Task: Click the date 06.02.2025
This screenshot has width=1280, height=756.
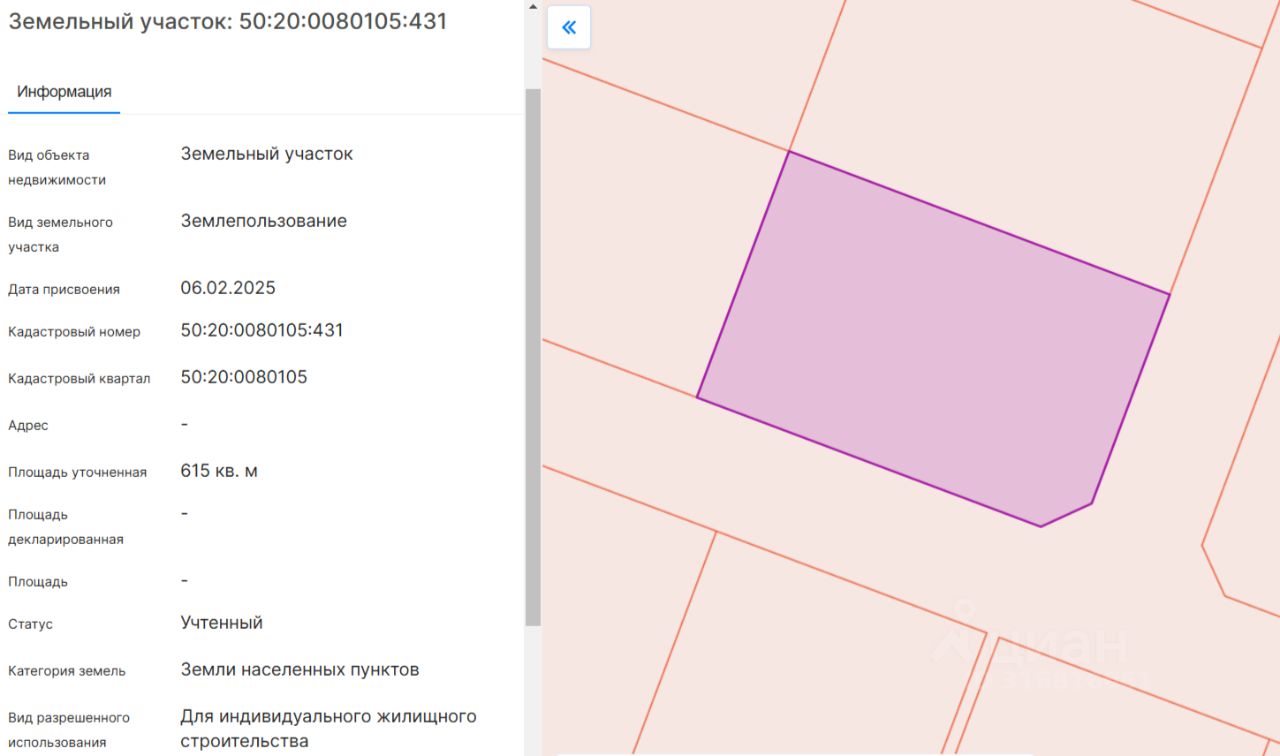Action: tap(228, 288)
